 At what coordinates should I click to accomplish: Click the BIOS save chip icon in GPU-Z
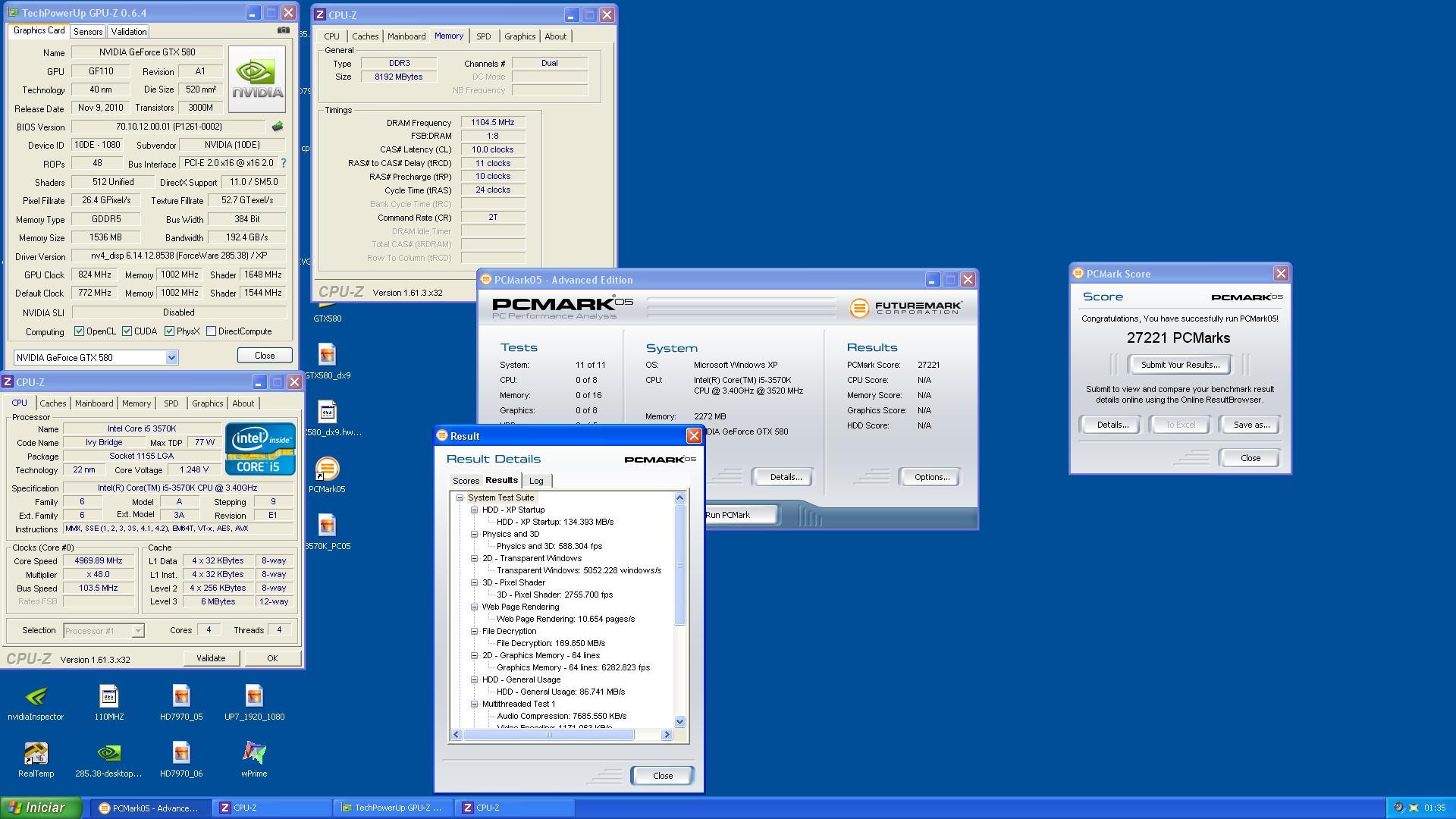[278, 127]
